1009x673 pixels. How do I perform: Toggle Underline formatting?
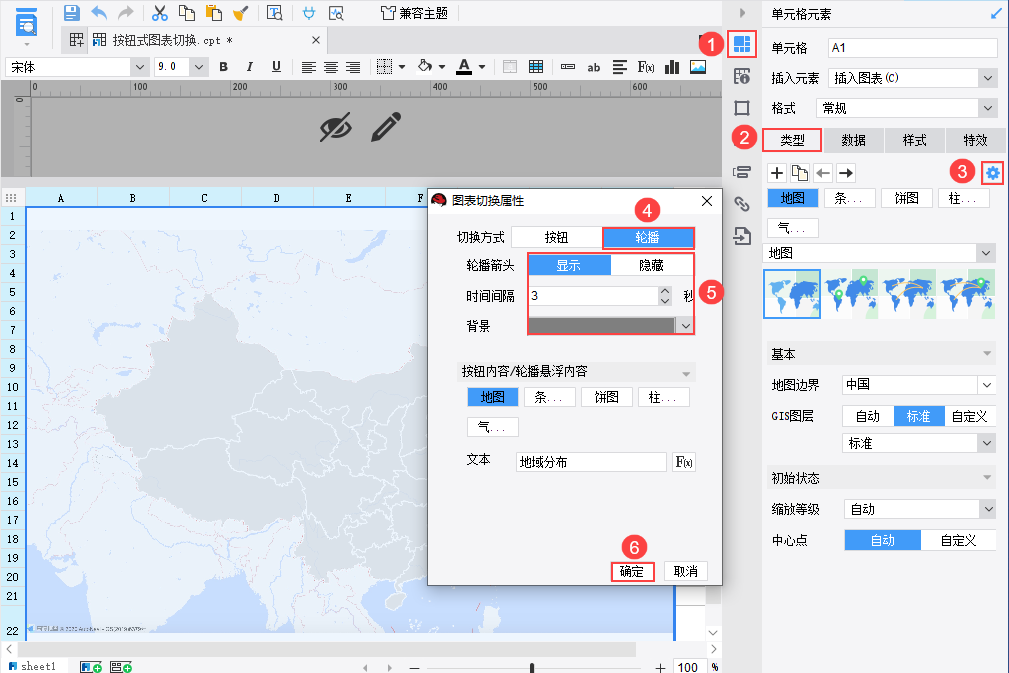[x=276, y=67]
